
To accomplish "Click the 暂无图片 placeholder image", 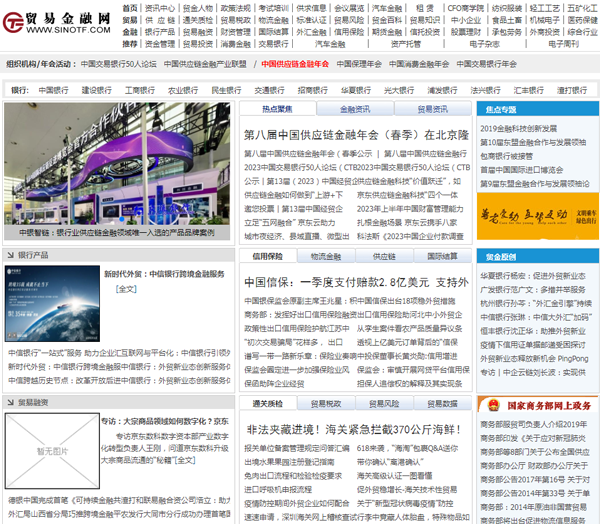I will (52, 451).
